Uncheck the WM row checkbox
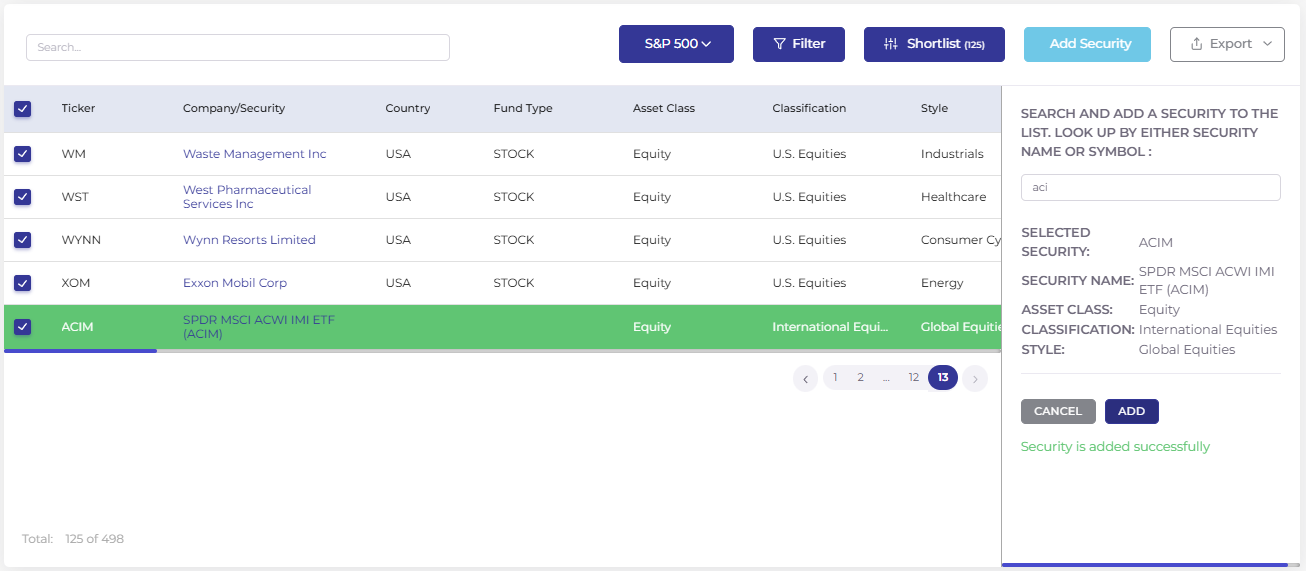The width and height of the screenshot is (1306, 571). tap(23, 154)
